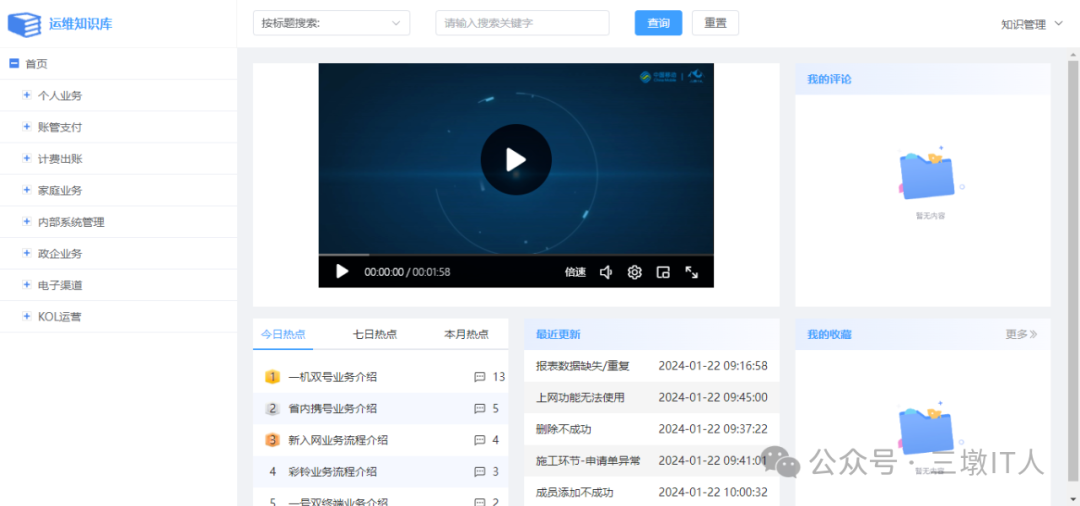Open 删除不成功 recent update

click(x=563, y=430)
